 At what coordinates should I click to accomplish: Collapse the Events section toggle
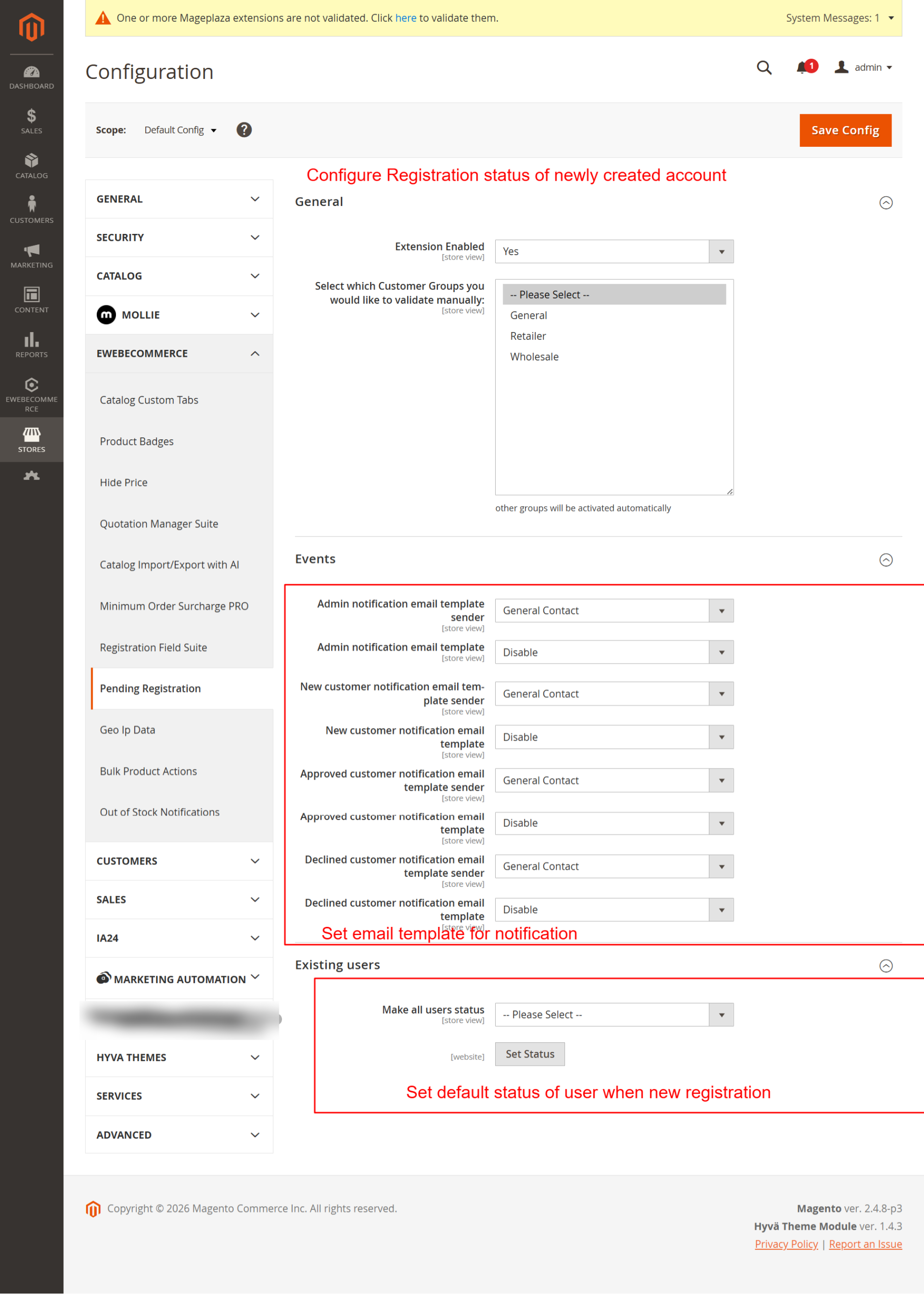tap(886, 560)
